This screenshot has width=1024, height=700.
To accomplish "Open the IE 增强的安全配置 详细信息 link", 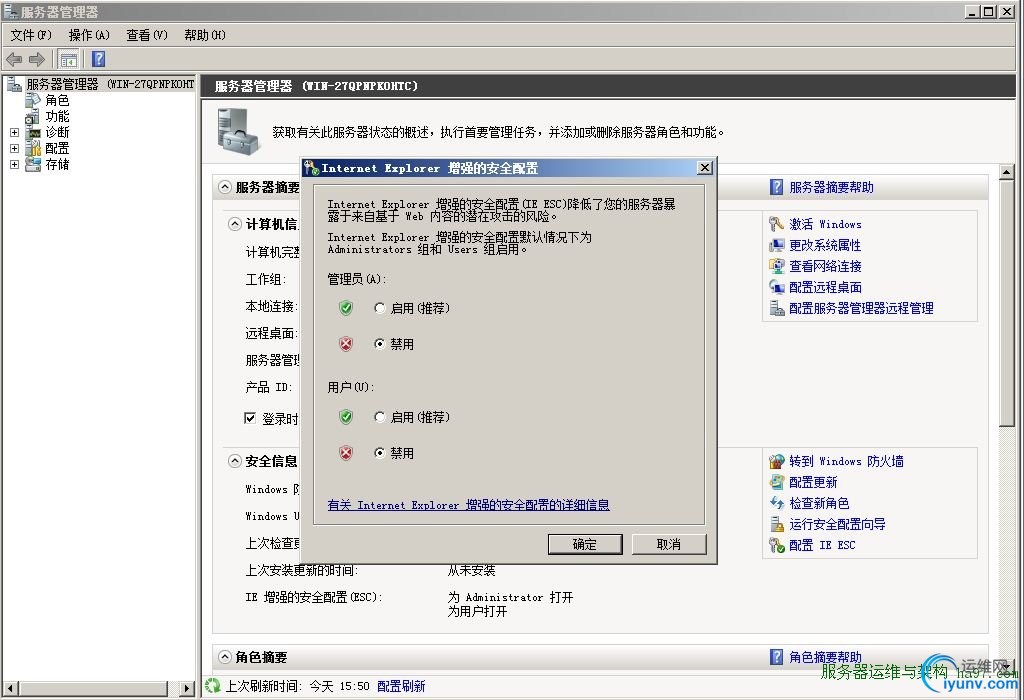I will 468,505.
